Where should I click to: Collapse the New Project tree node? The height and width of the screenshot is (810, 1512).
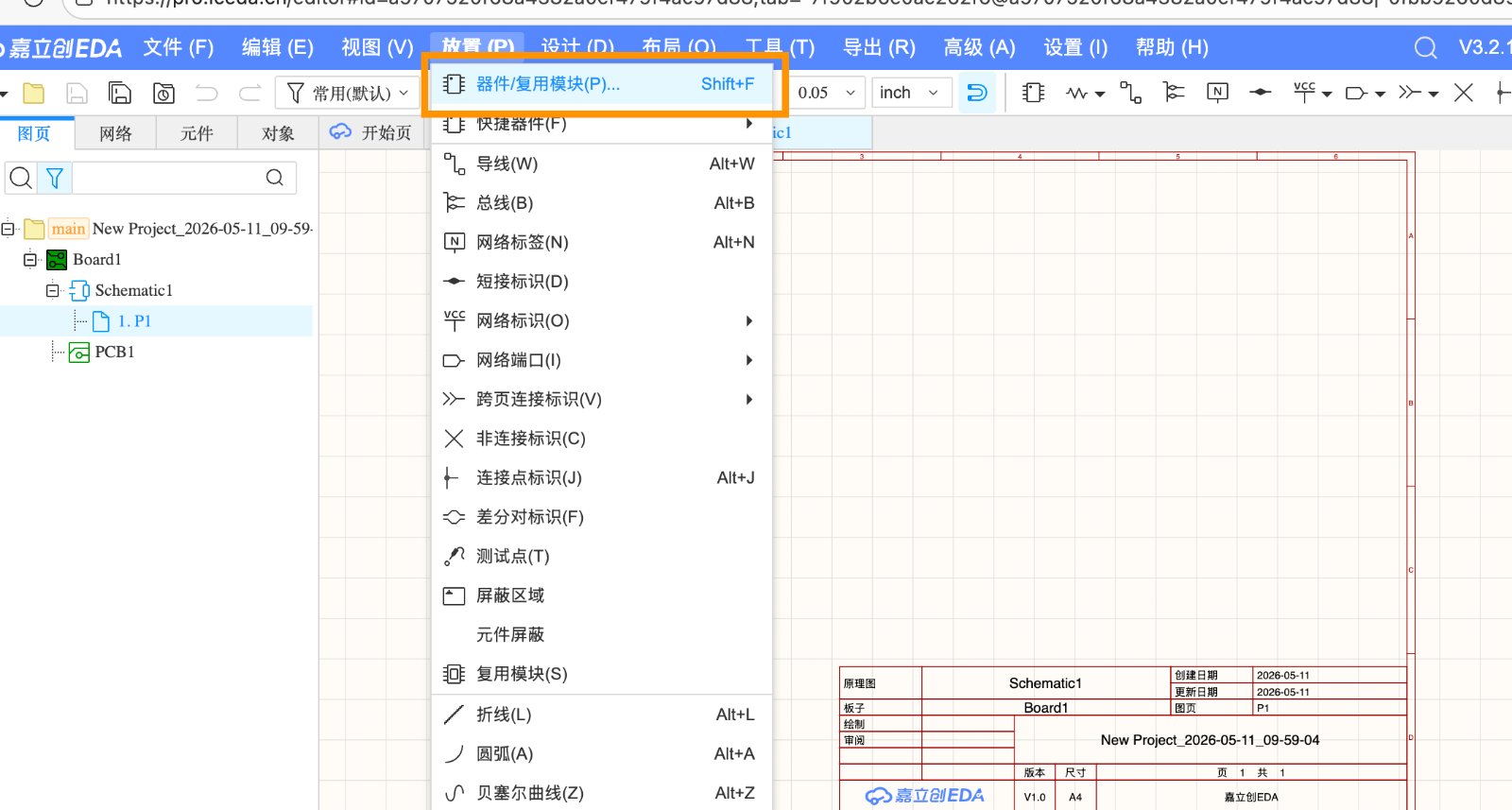tap(8, 229)
